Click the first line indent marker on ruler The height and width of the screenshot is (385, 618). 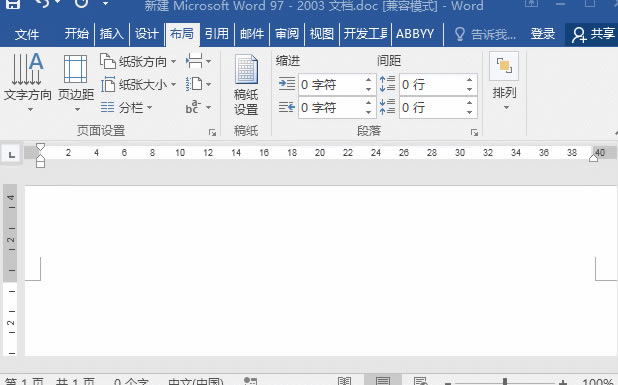tap(40, 147)
